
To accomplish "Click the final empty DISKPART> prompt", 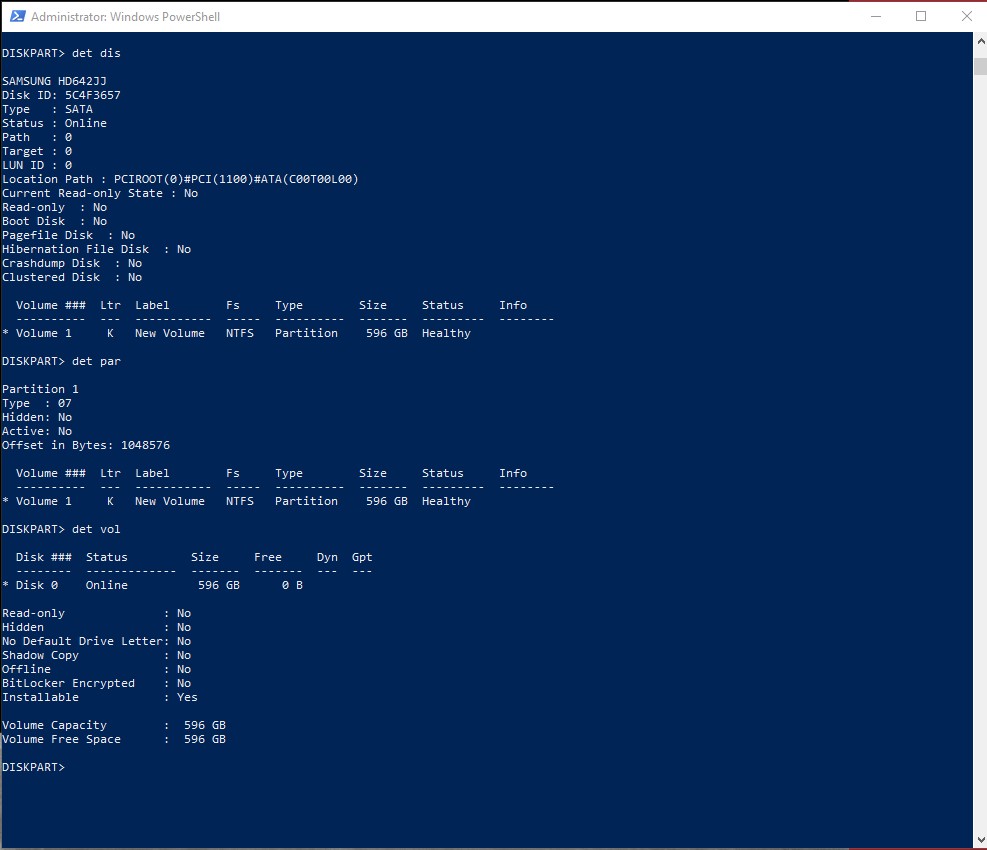I will click(35, 767).
